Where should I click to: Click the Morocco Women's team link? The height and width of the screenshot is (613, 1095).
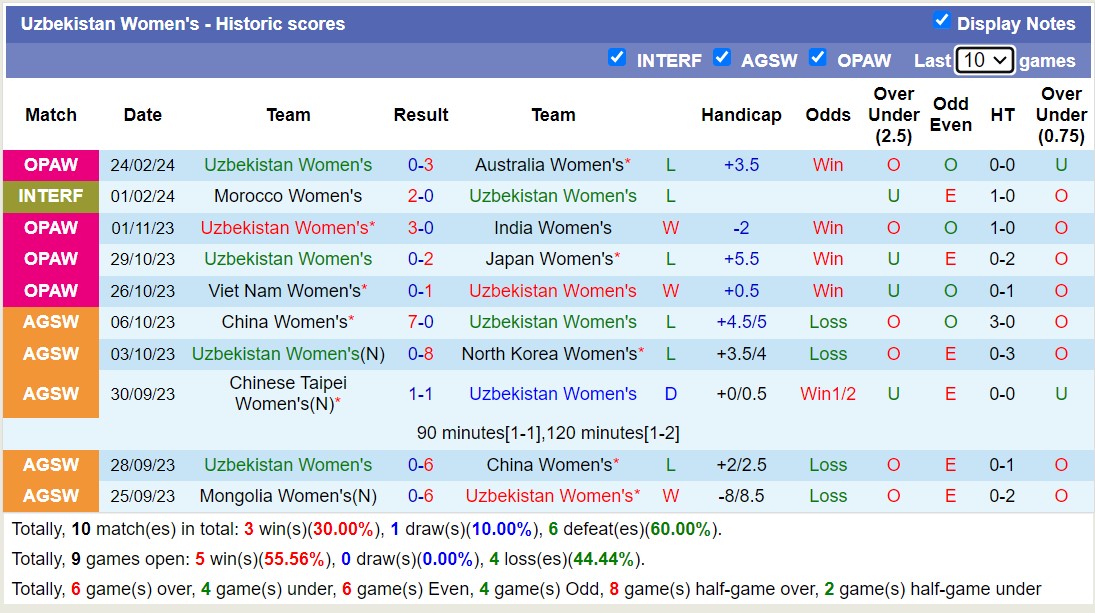(288, 196)
